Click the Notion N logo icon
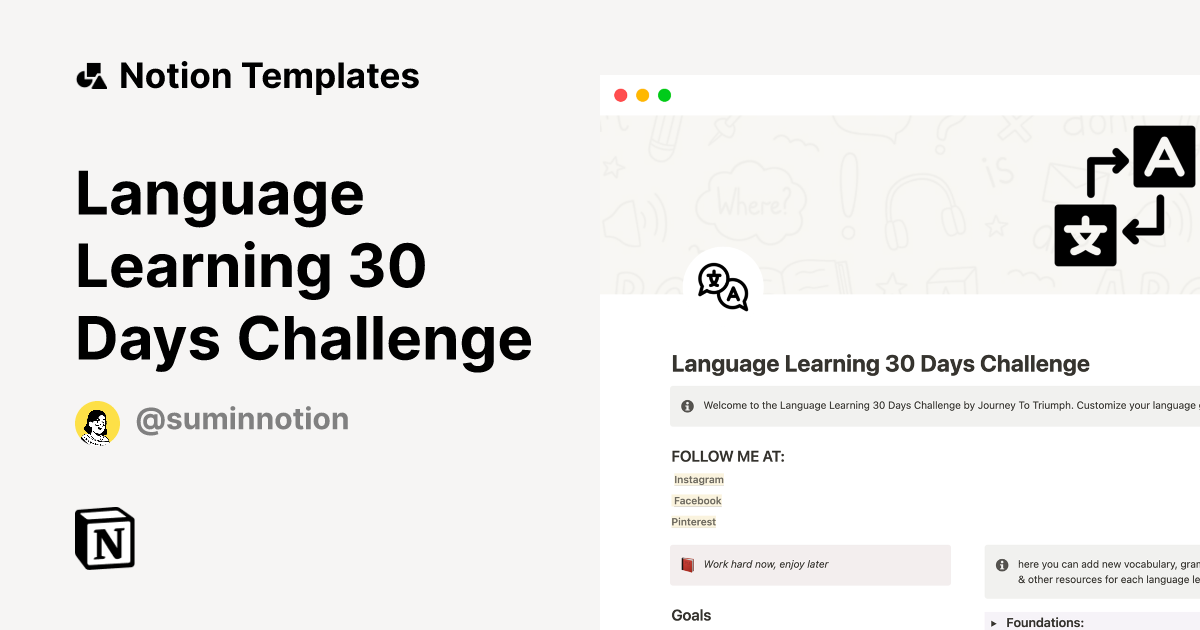The image size is (1200, 630). pyautogui.click(x=104, y=538)
